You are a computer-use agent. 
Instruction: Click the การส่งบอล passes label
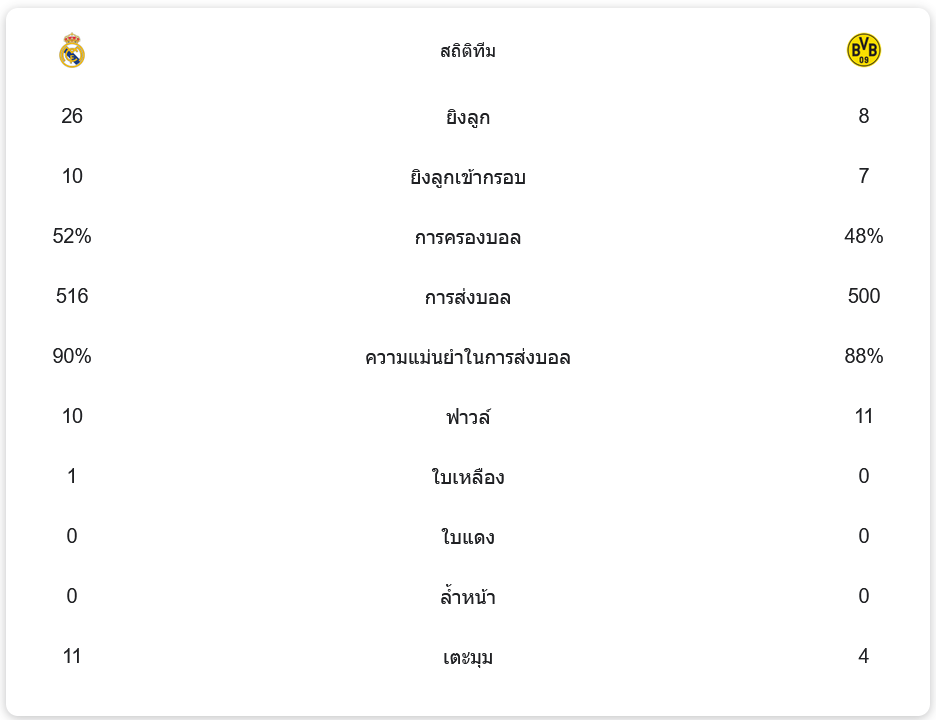[x=468, y=298]
